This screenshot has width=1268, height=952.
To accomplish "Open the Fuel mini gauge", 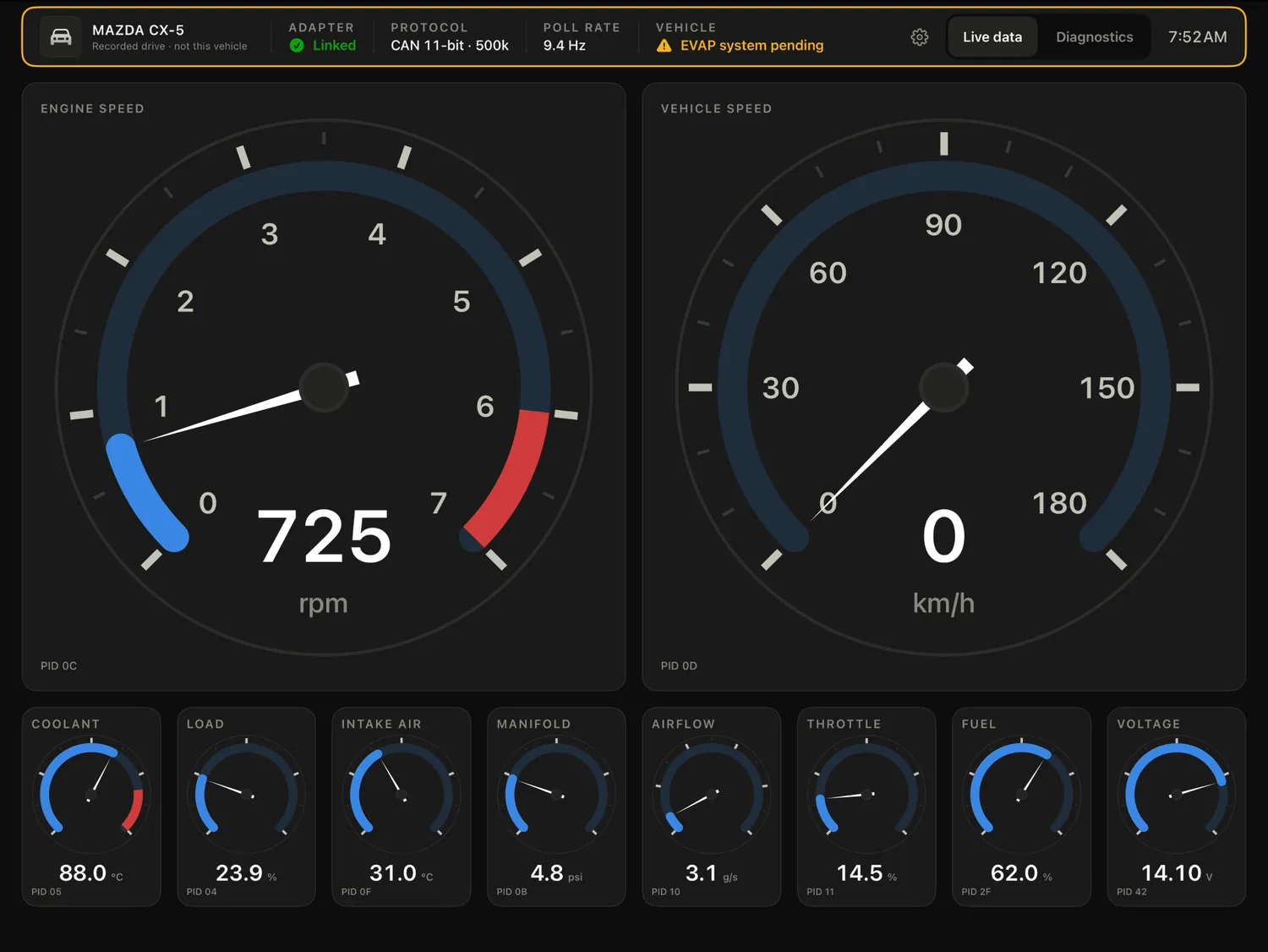I will [x=1021, y=807].
